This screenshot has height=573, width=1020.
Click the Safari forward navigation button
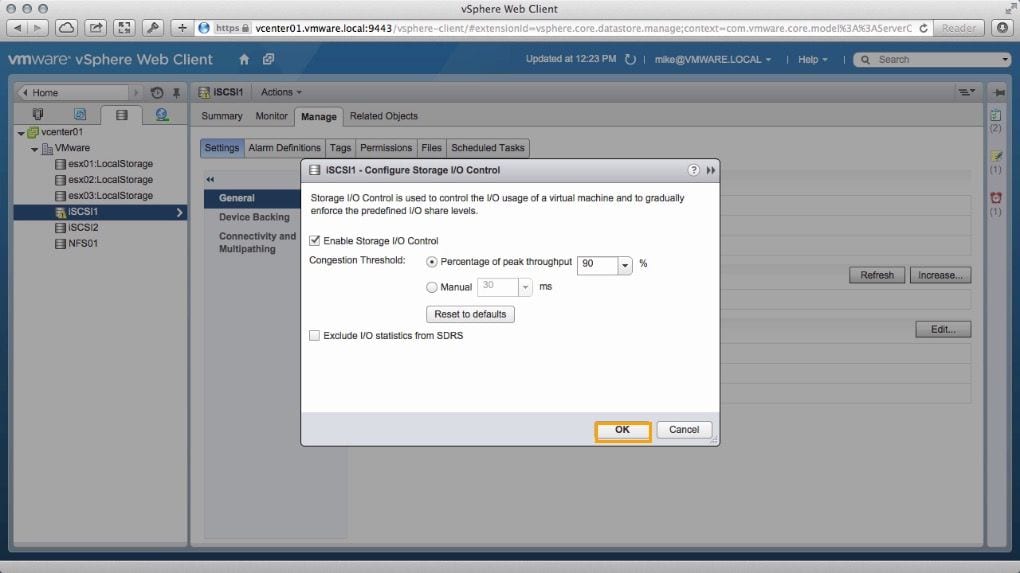tap(38, 28)
